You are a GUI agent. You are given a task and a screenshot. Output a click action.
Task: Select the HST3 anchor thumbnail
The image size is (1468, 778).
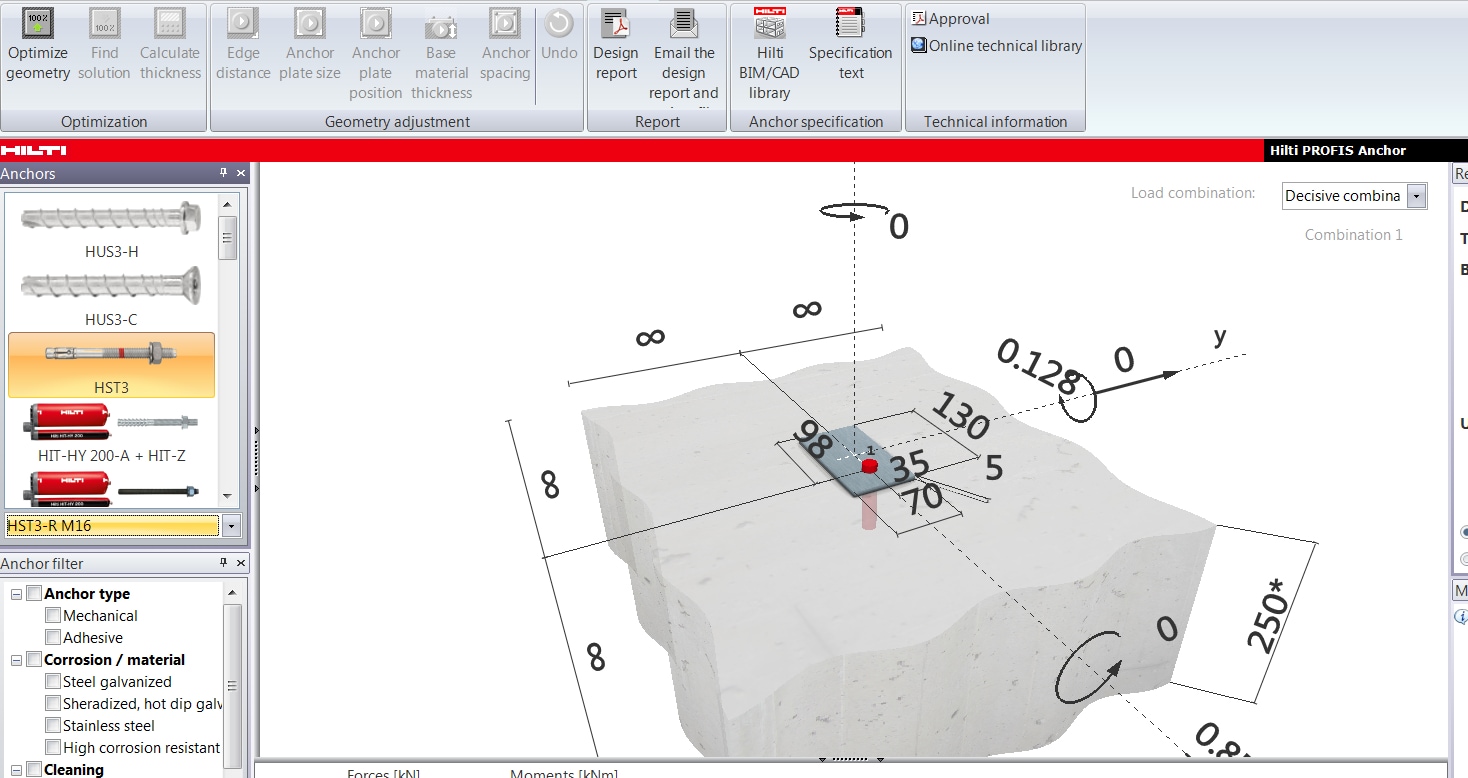pos(112,365)
